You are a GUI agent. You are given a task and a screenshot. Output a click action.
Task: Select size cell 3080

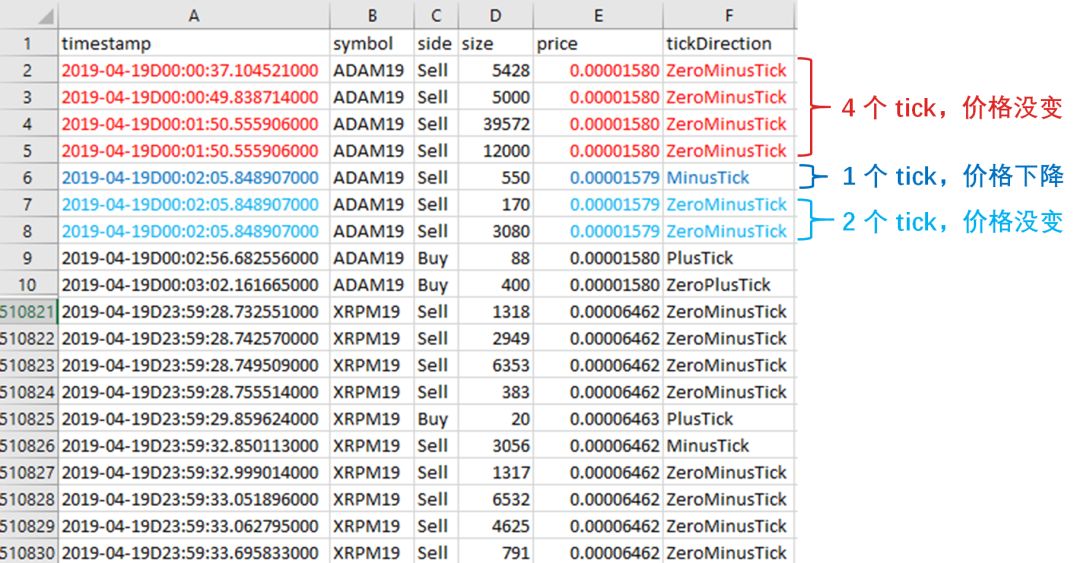(x=496, y=232)
